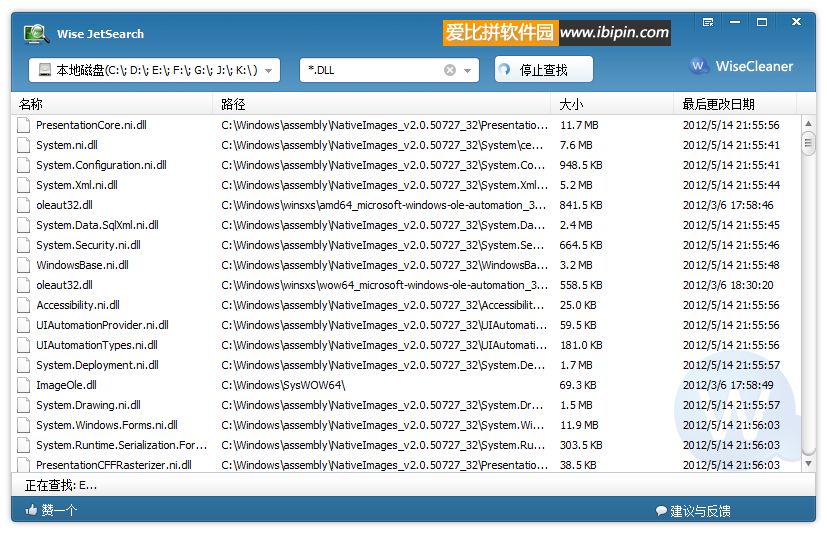The height and width of the screenshot is (535, 827).
Task: Select the System.Windows.Forms.ni.dll file name
Action: 107,425
